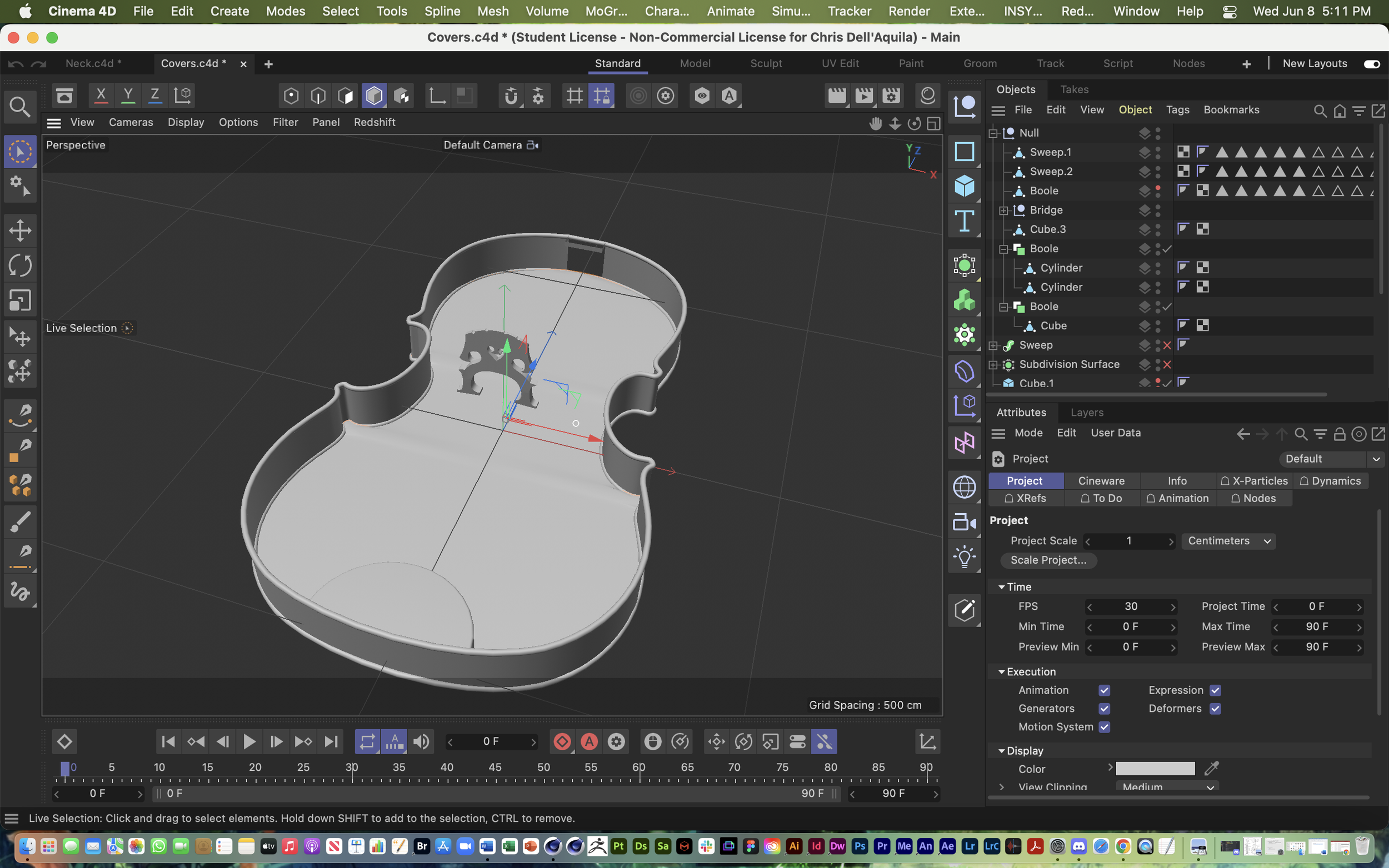
Task: Lock the Y axis in the toolbar
Action: [x=127, y=96]
